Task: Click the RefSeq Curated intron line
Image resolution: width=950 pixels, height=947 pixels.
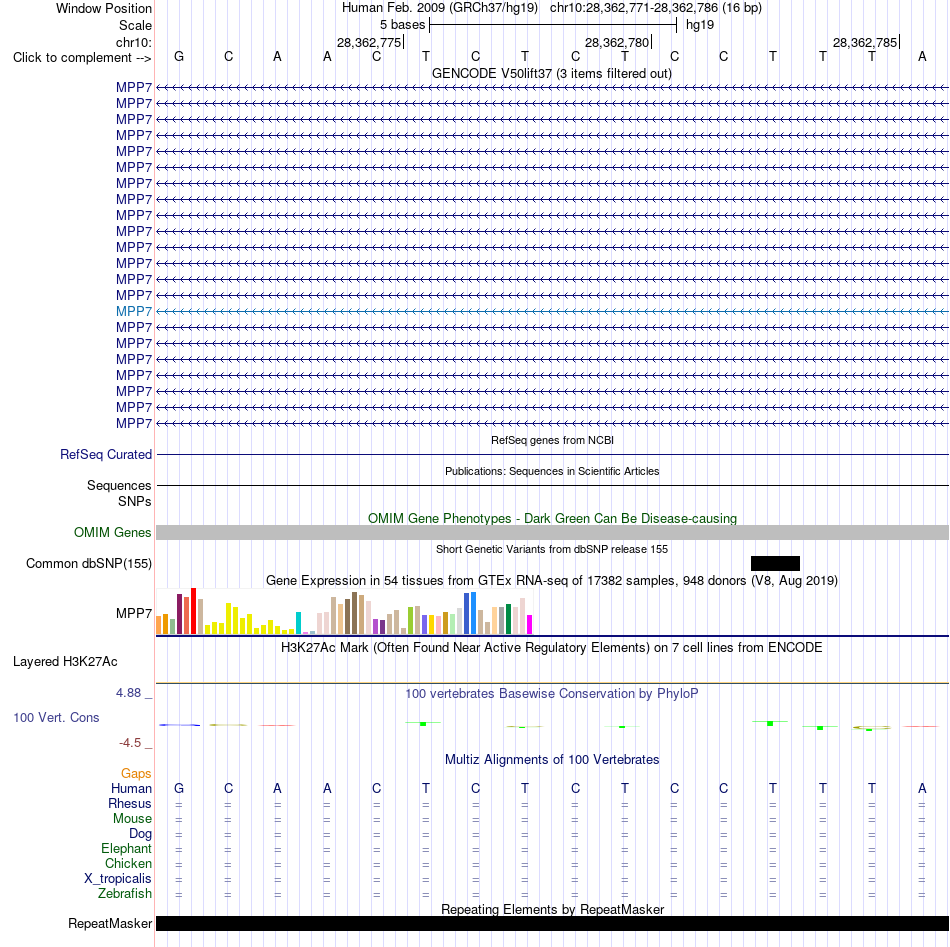Action: tap(553, 454)
